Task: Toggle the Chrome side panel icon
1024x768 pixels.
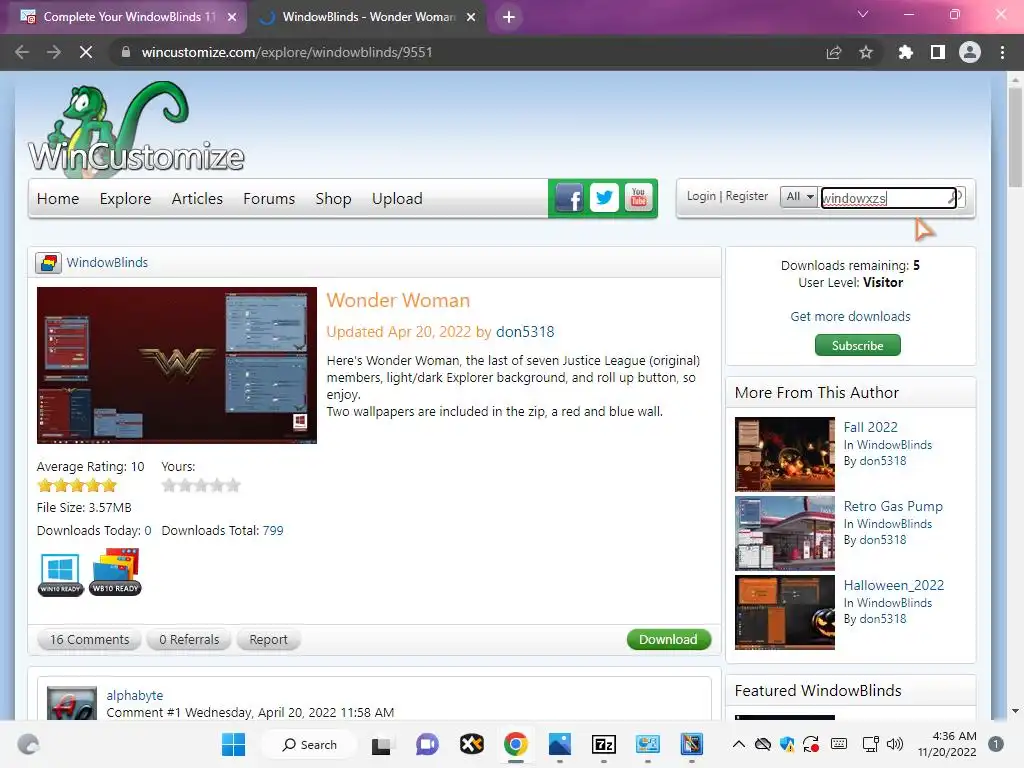Action: coord(938,52)
